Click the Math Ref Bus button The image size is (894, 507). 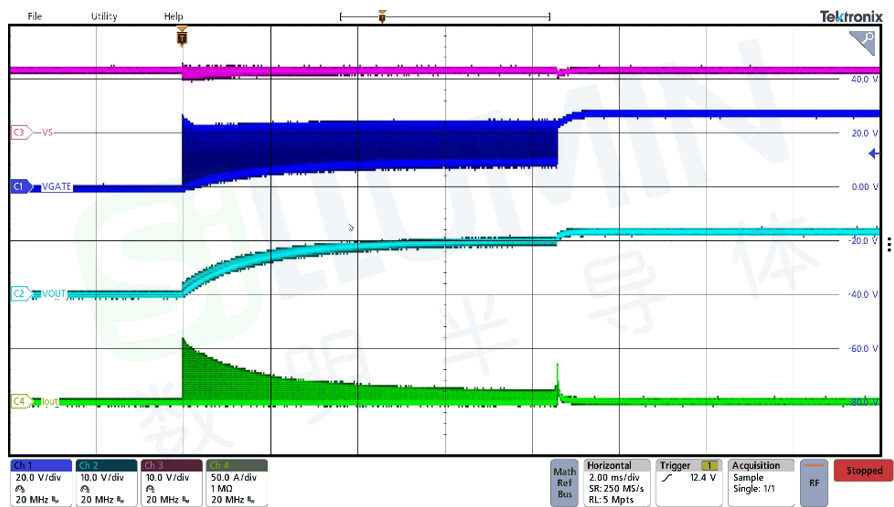[564, 482]
